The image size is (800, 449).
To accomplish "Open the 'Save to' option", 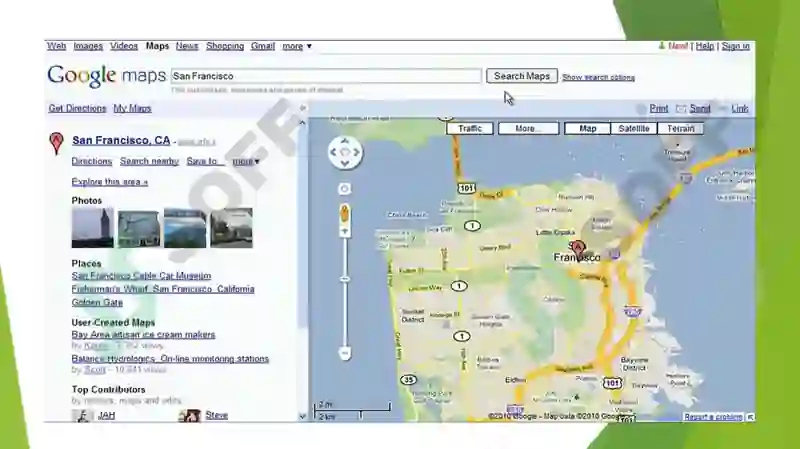I will coord(205,161).
